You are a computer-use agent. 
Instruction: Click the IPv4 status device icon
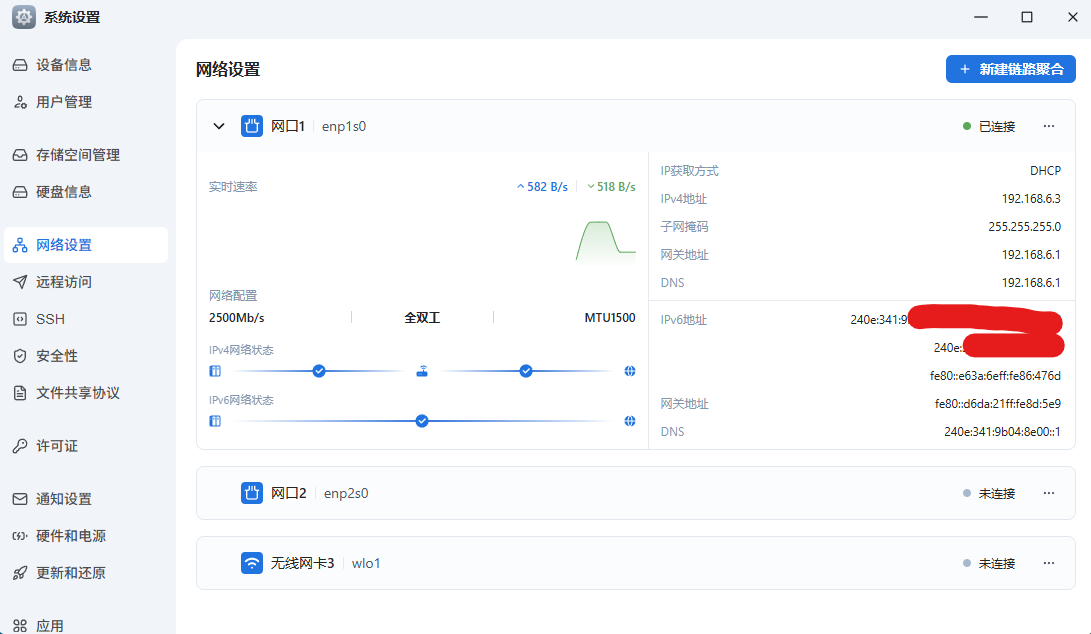click(x=215, y=371)
